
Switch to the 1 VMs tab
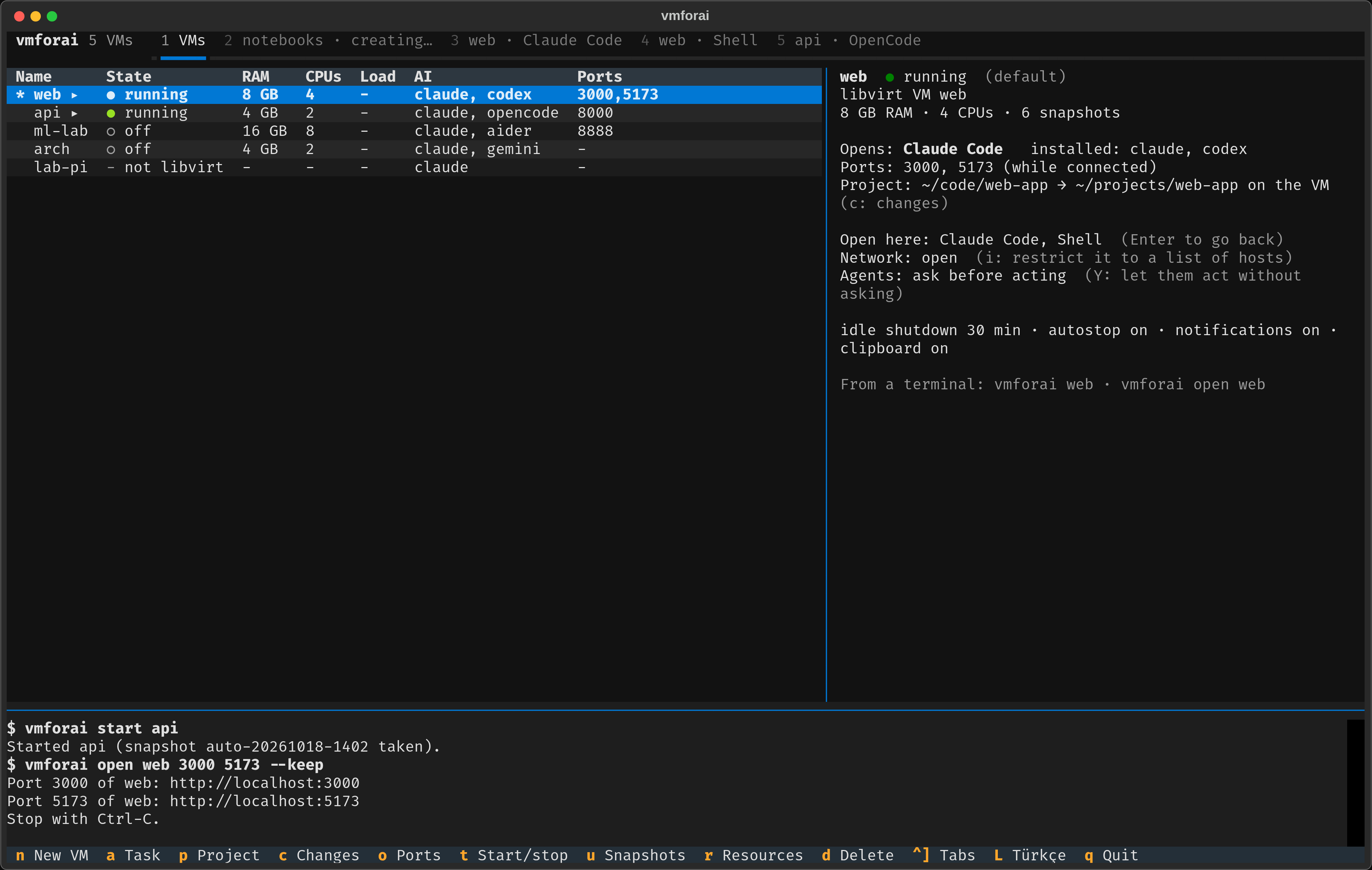coord(183,40)
